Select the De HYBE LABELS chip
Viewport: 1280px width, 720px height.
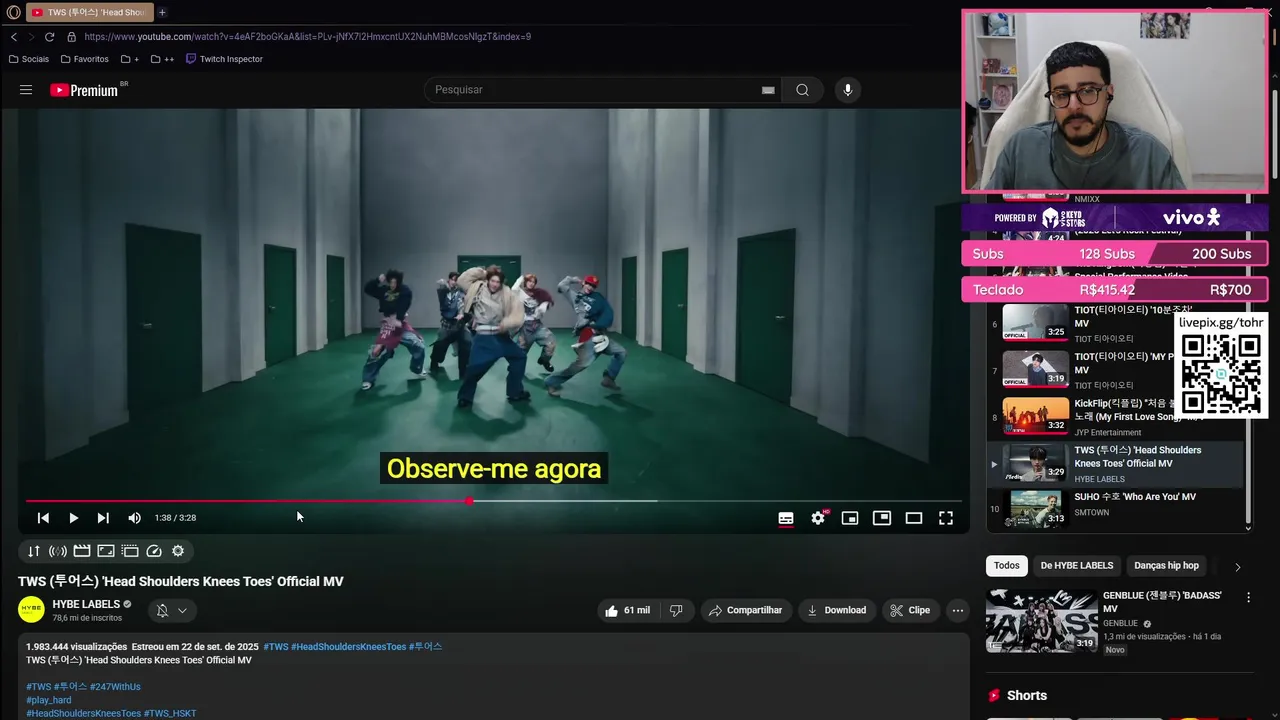(1077, 566)
